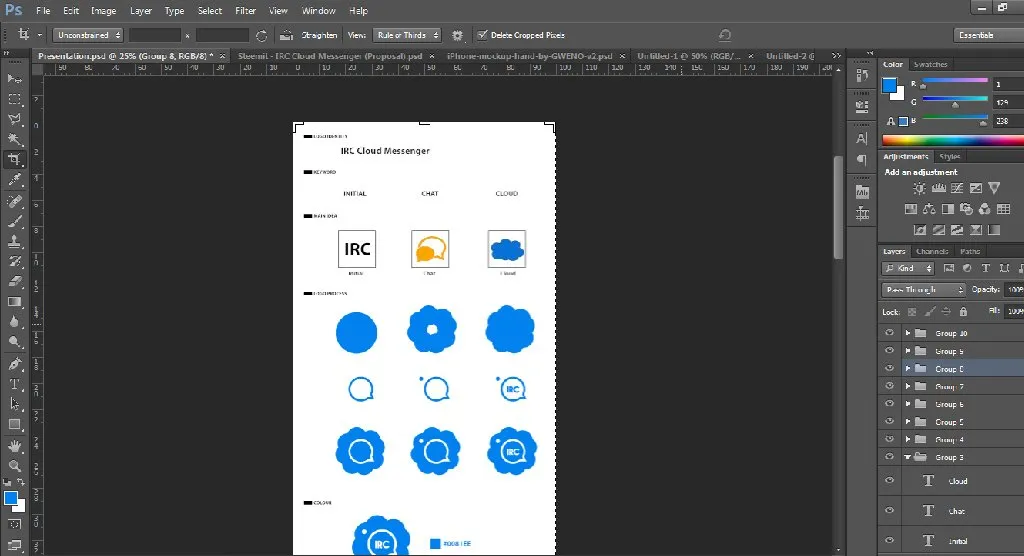The width and height of the screenshot is (1024, 556).
Task: Select the Gradient tool
Action: point(14,302)
